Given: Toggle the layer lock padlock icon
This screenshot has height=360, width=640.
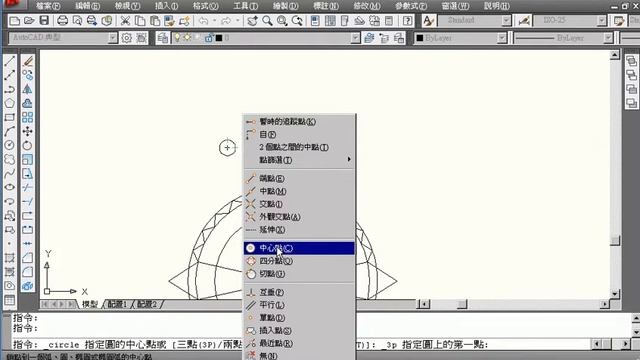Looking at the screenshot, I should [209, 38].
